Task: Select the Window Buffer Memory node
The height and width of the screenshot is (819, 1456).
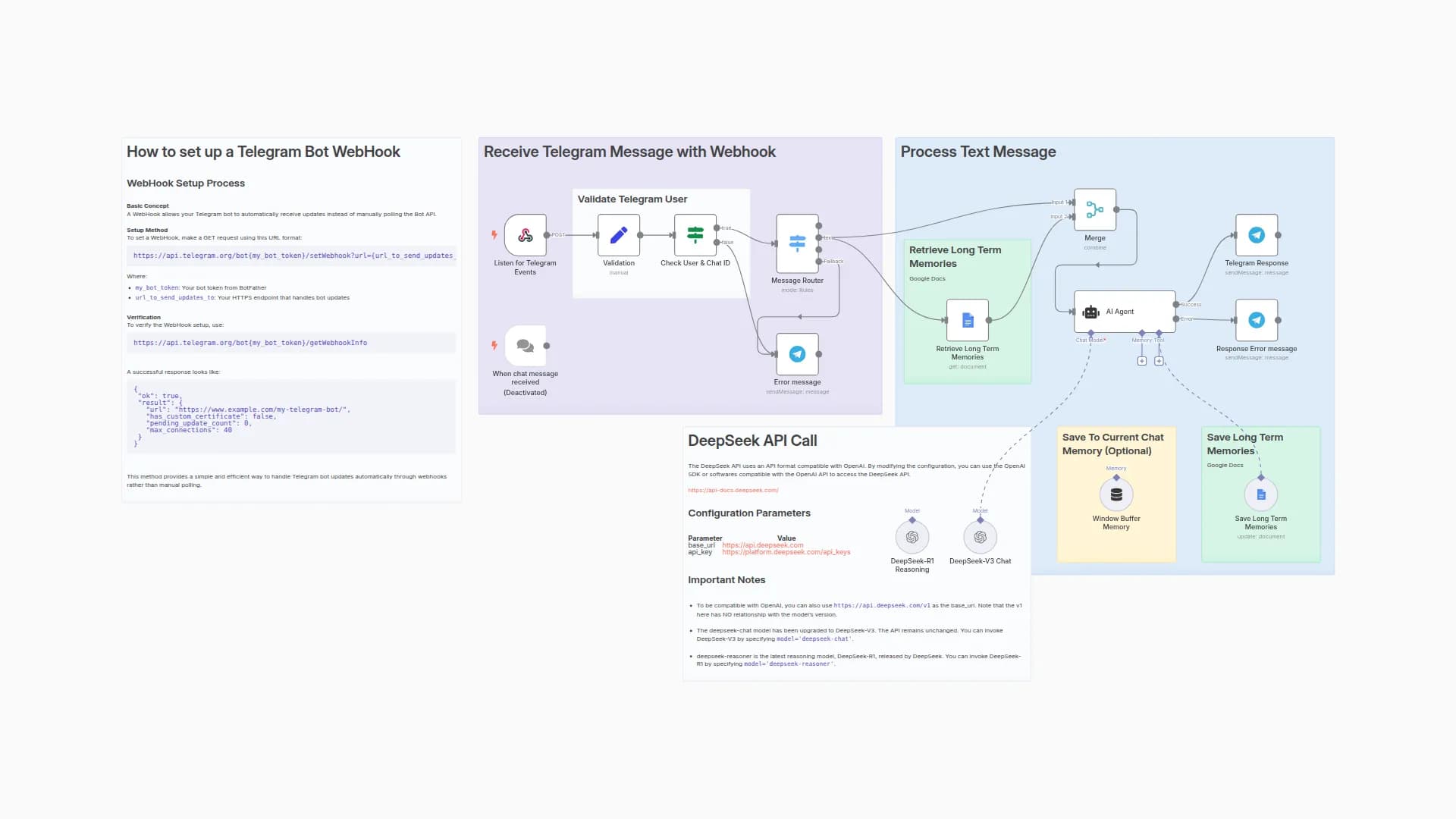Action: pyautogui.click(x=1116, y=494)
